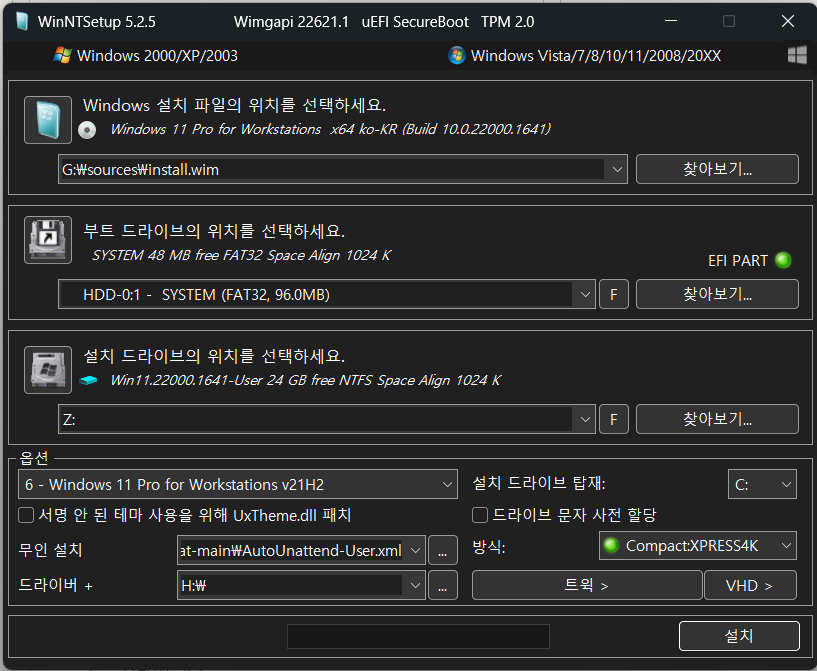Click the installation progress bar
Image resolution: width=817 pixels, height=671 pixels.
click(x=418, y=636)
